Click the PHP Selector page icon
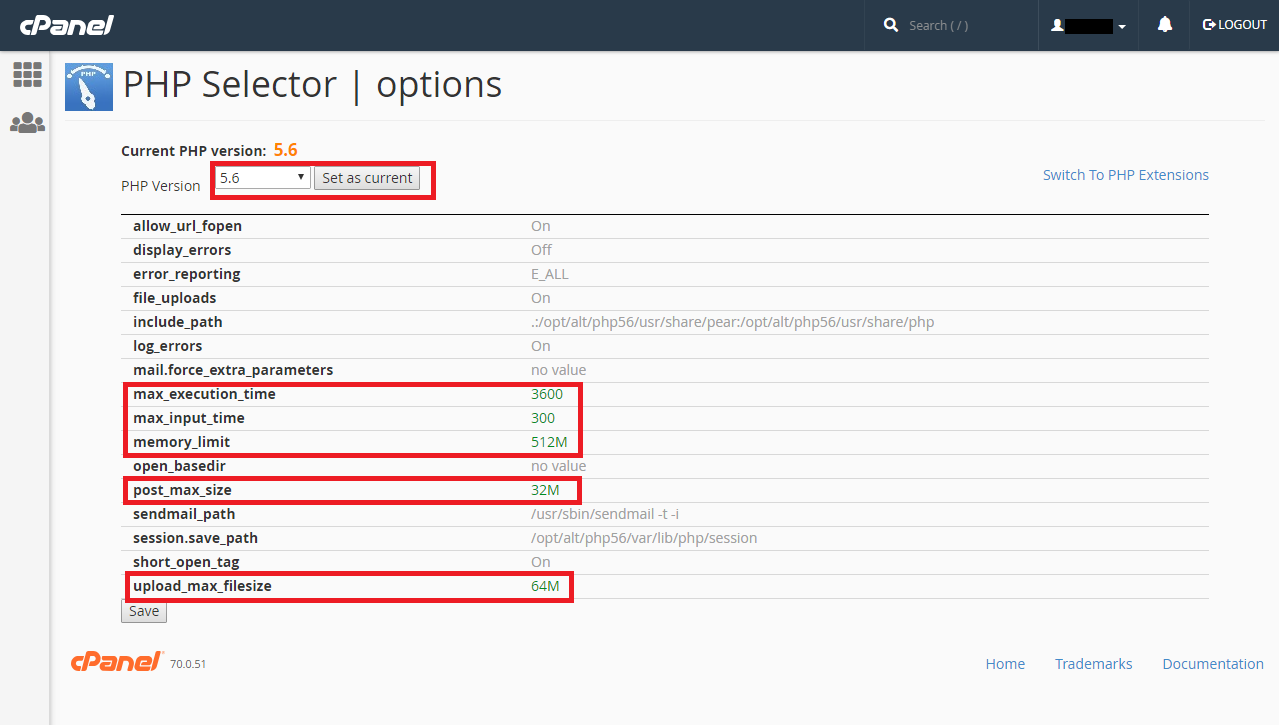 click(89, 87)
